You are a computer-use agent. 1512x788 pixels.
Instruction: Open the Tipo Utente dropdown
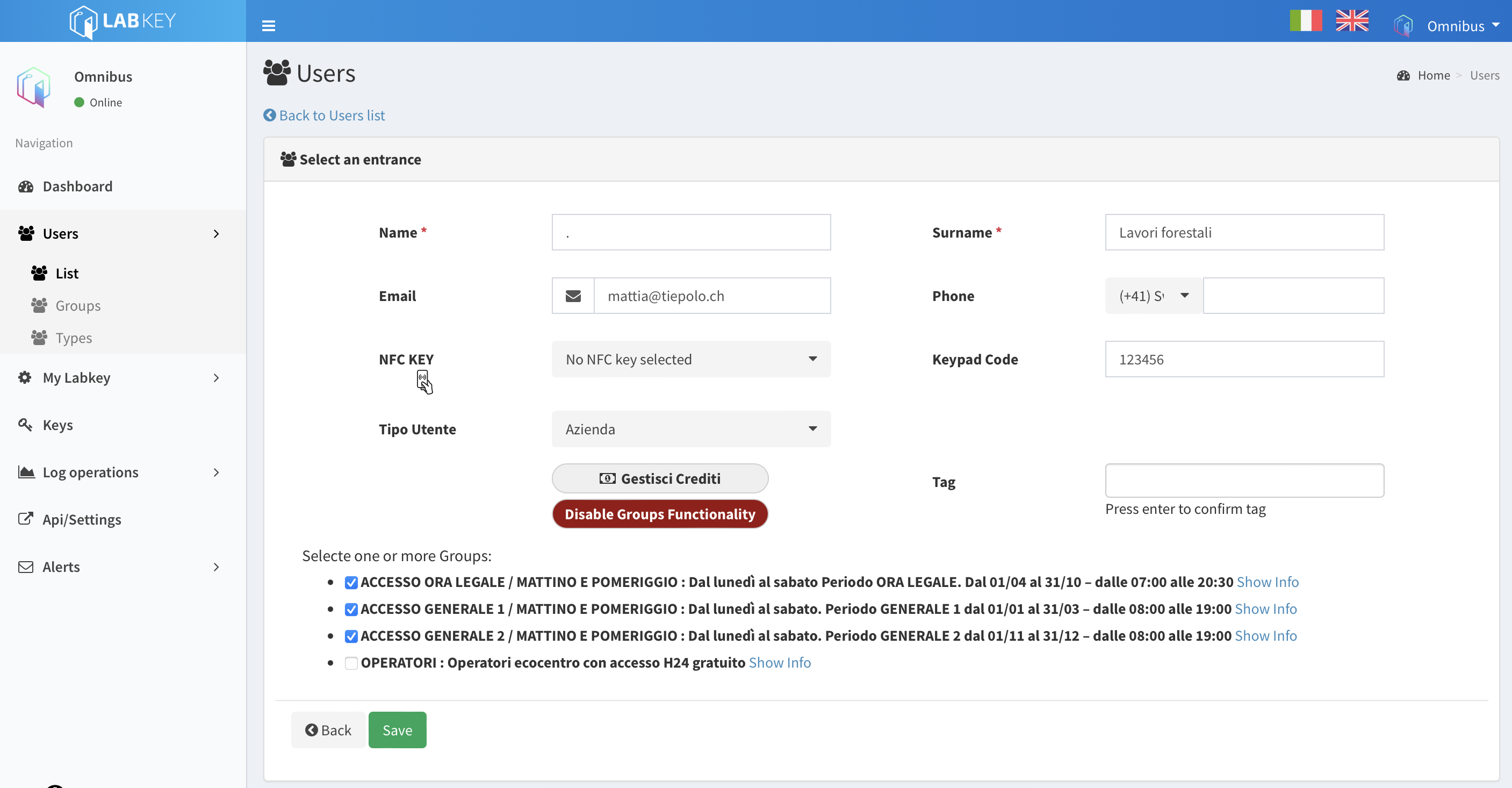tap(691, 429)
